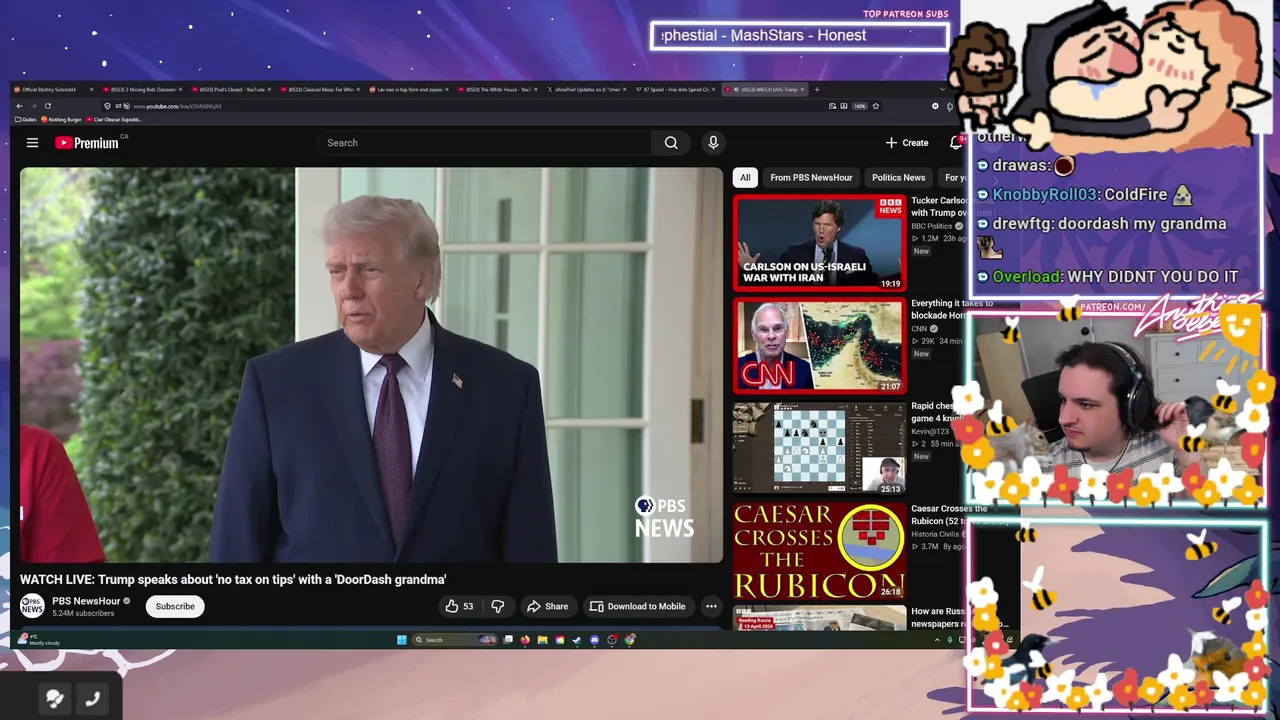1280x720 pixels.
Task: Start voice search with microphone icon
Action: coord(713,143)
